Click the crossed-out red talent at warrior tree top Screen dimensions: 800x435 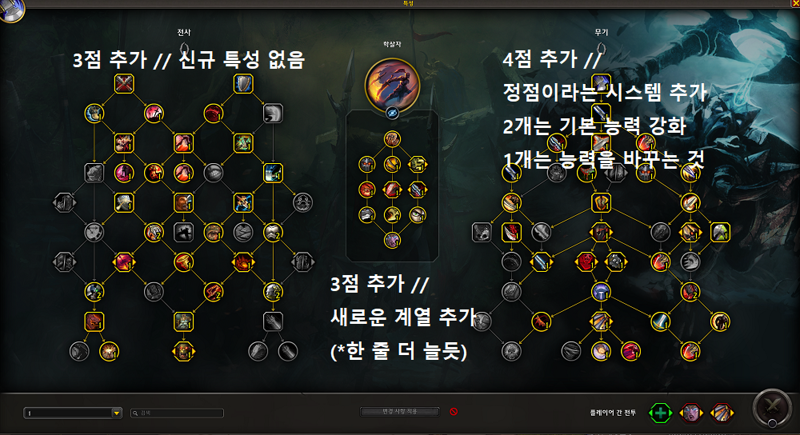click(124, 84)
